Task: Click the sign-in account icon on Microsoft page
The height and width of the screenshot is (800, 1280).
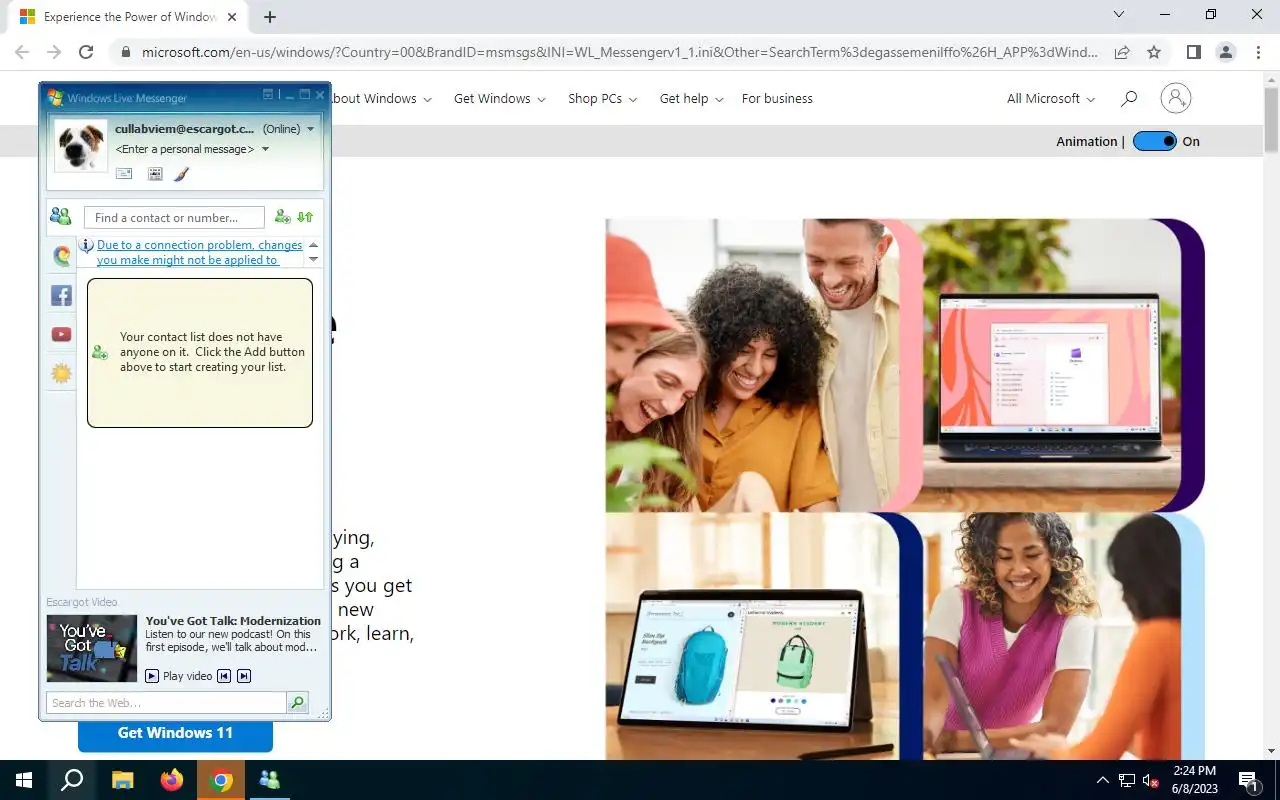Action: pos(1176,98)
